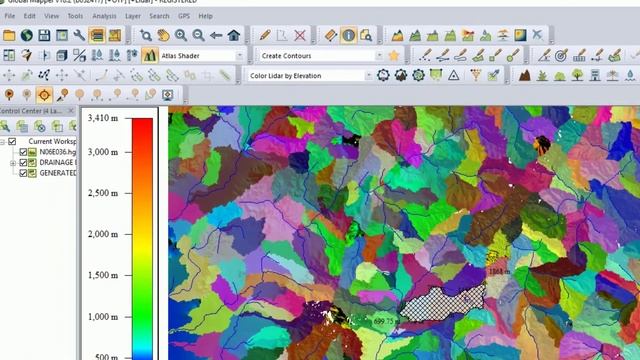The height and width of the screenshot is (360, 640).
Task: Uncheck the DRAINAGE layer checkbox
Action: click(x=23, y=162)
